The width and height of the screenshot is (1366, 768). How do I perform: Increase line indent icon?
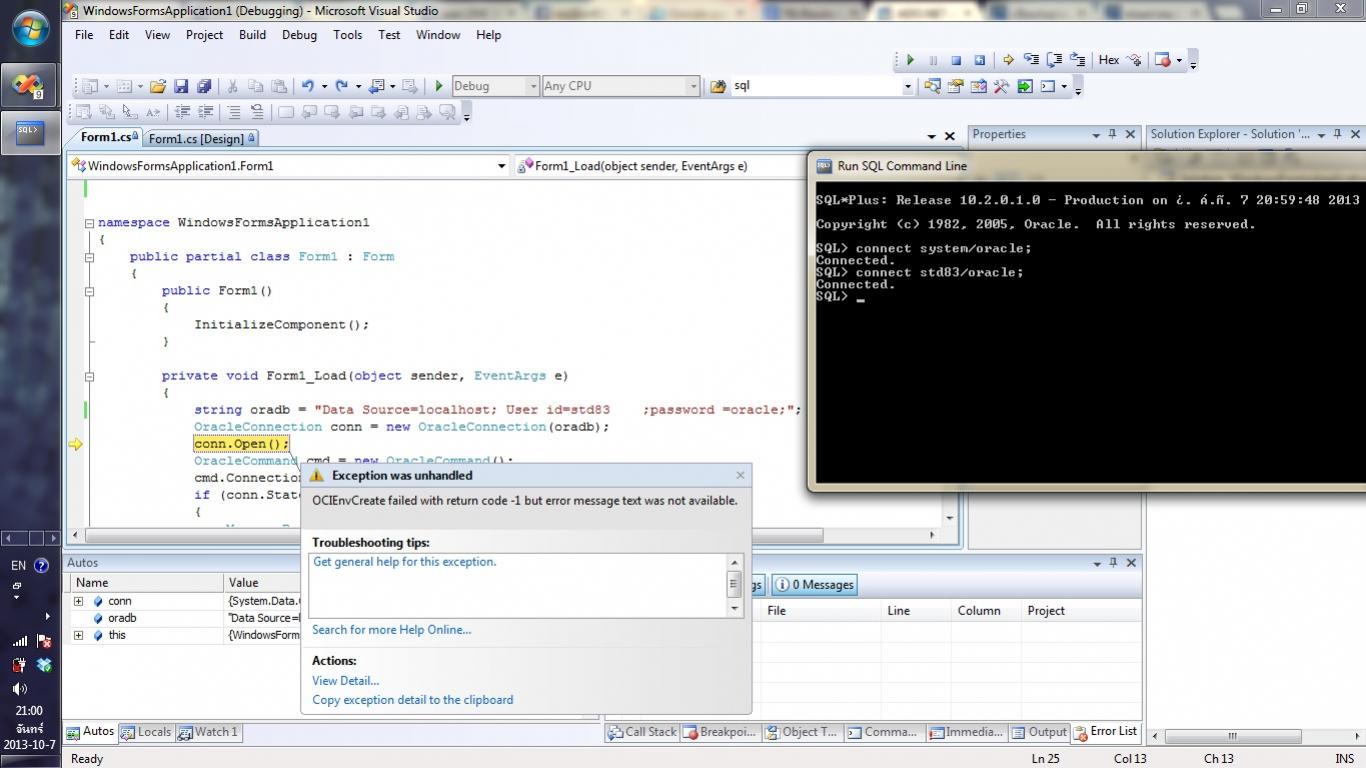tap(206, 112)
